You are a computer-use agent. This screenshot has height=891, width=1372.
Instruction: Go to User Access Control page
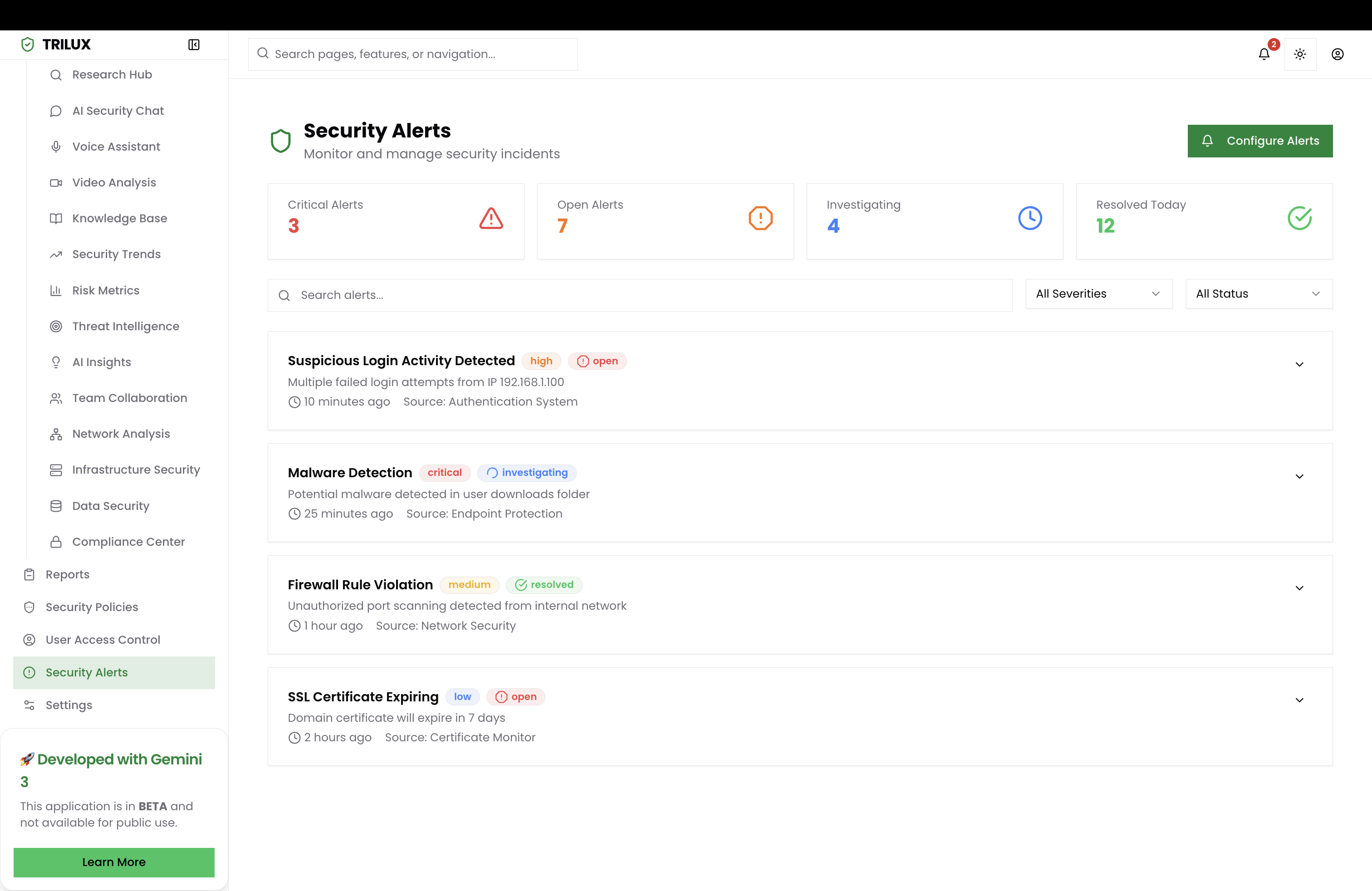tap(103, 640)
